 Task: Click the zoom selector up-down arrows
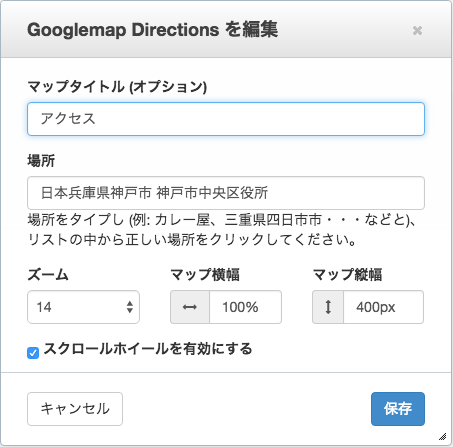point(130,307)
